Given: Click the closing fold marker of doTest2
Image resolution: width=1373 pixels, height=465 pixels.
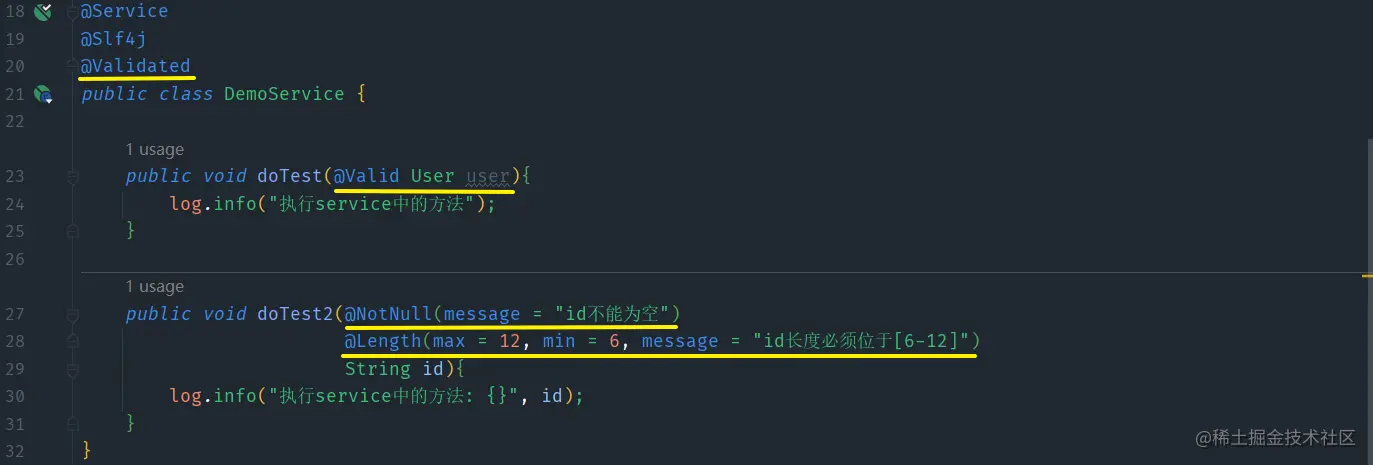Looking at the screenshot, I should pos(72,423).
